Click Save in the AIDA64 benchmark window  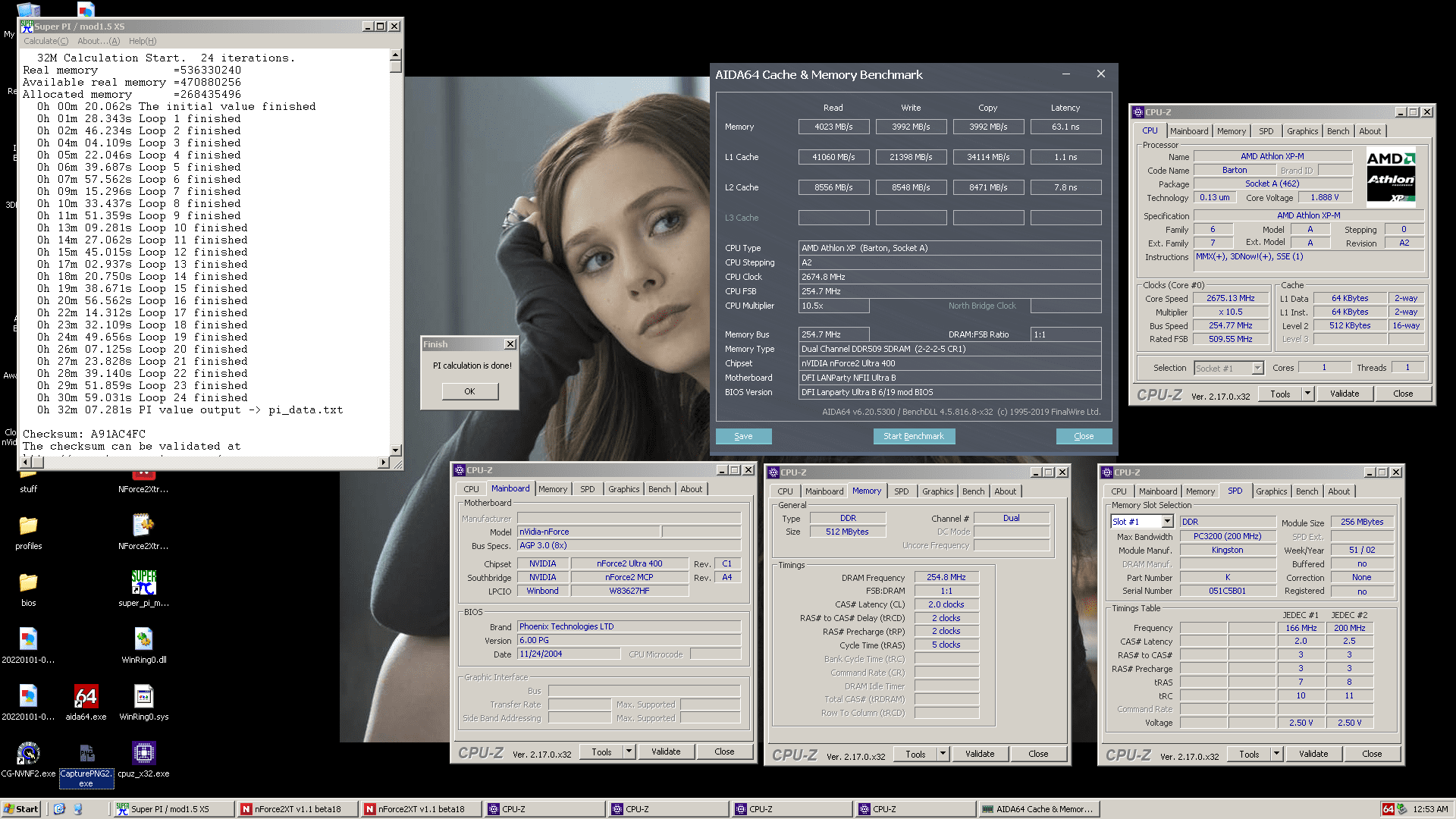tap(743, 436)
